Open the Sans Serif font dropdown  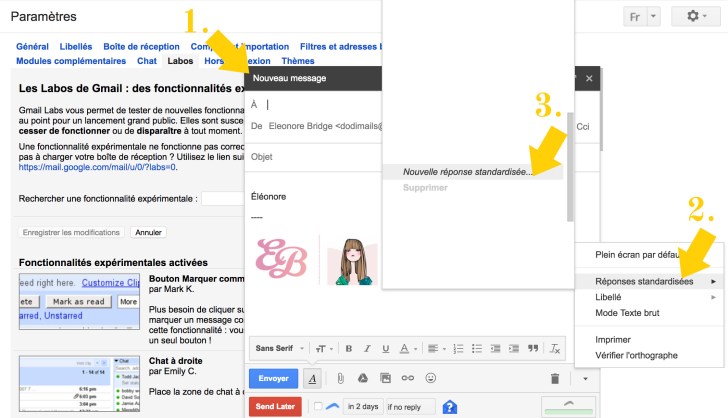281,348
